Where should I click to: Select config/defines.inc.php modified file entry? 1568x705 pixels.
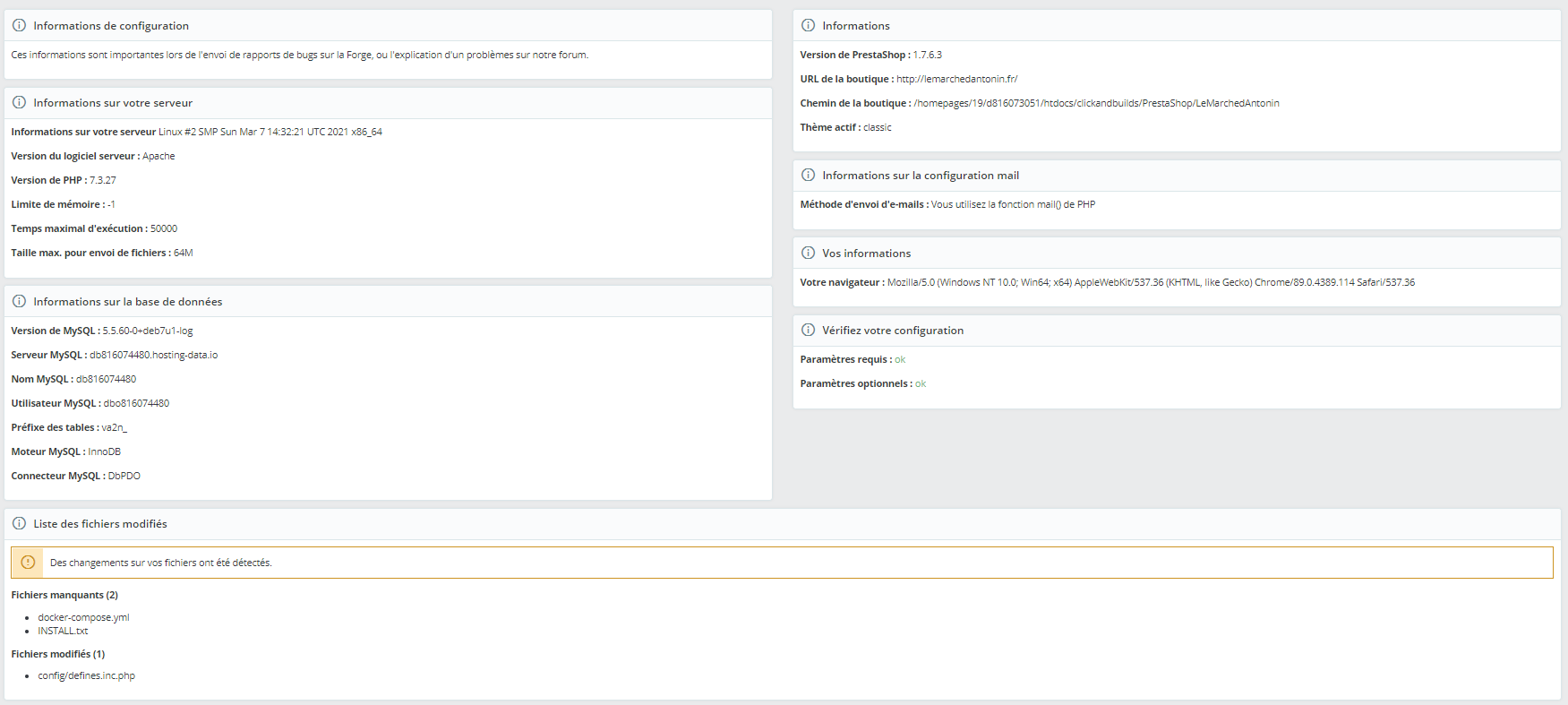point(86,675)
